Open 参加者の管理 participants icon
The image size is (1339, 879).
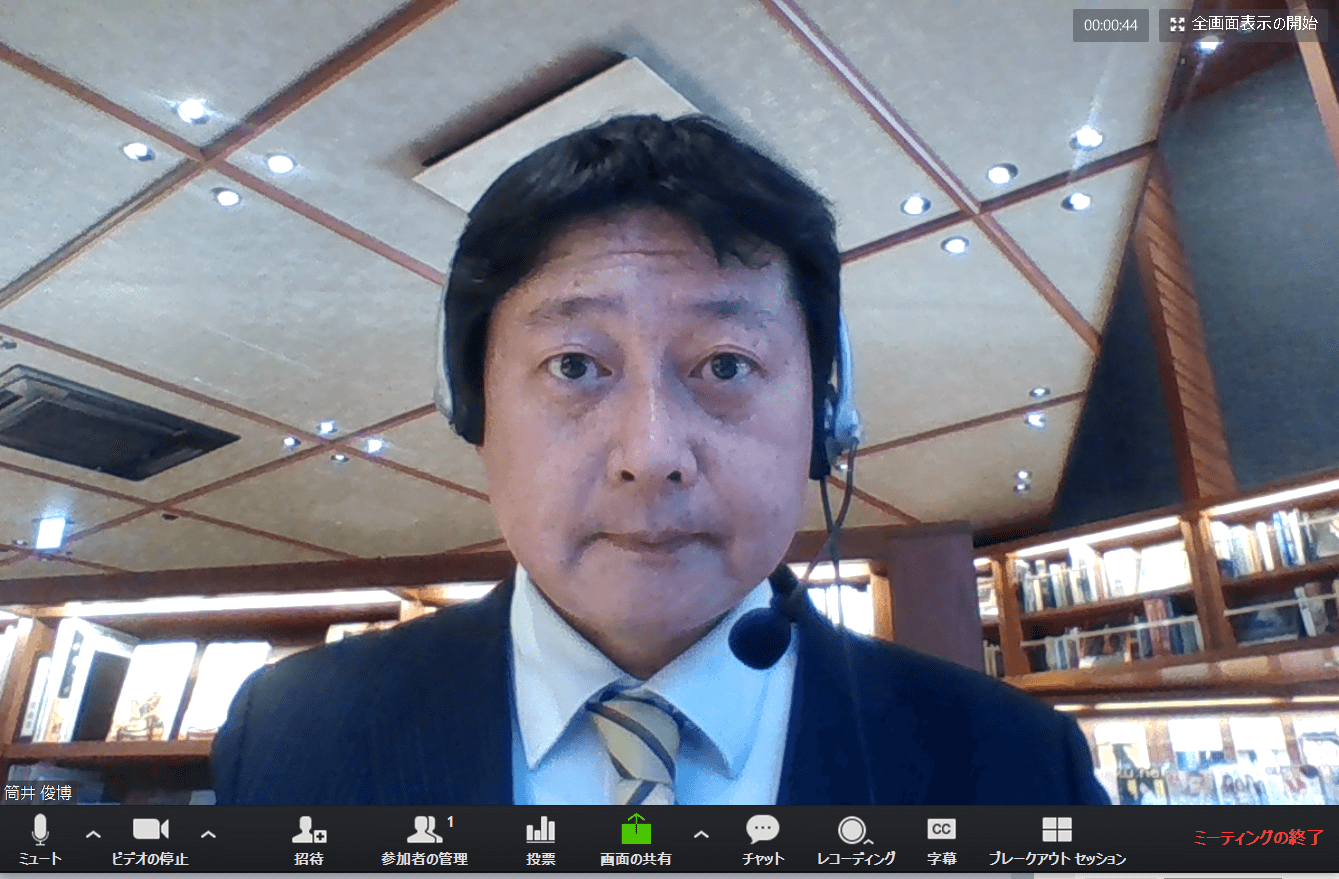click(424, 830)
